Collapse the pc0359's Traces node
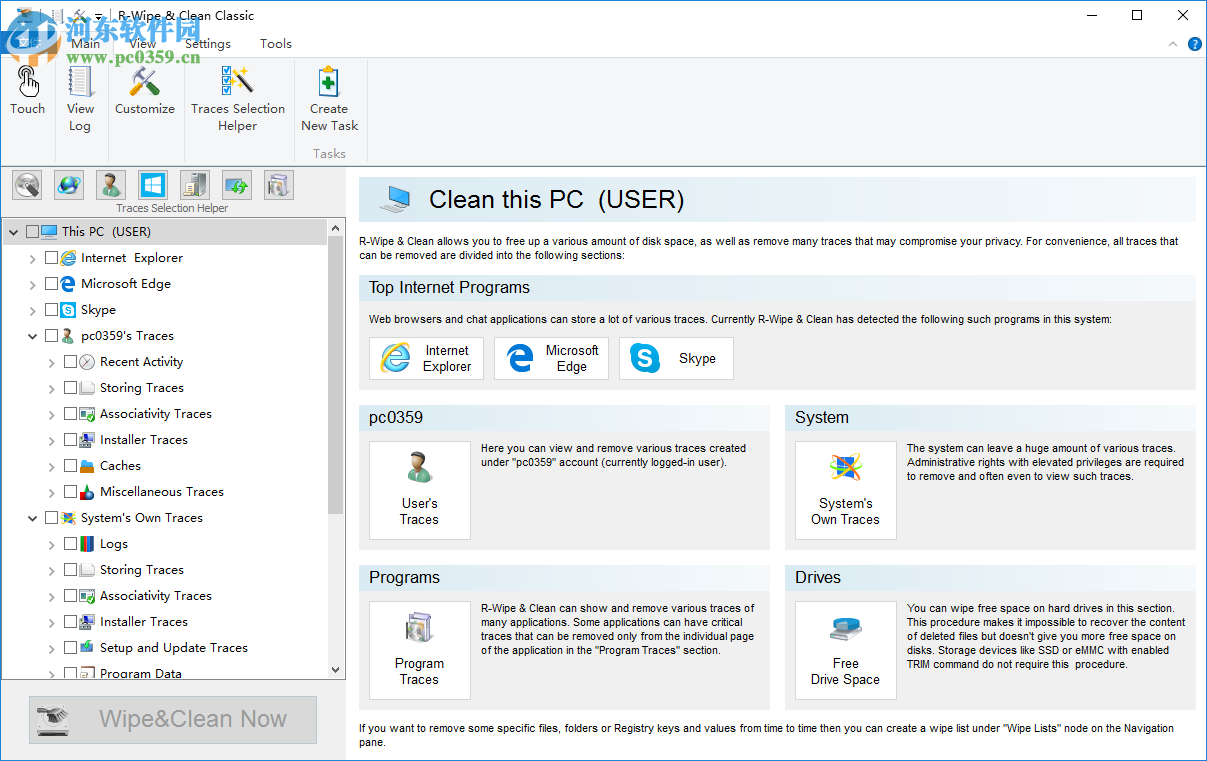Viewport: 1207px width, 761px height. 33,336
